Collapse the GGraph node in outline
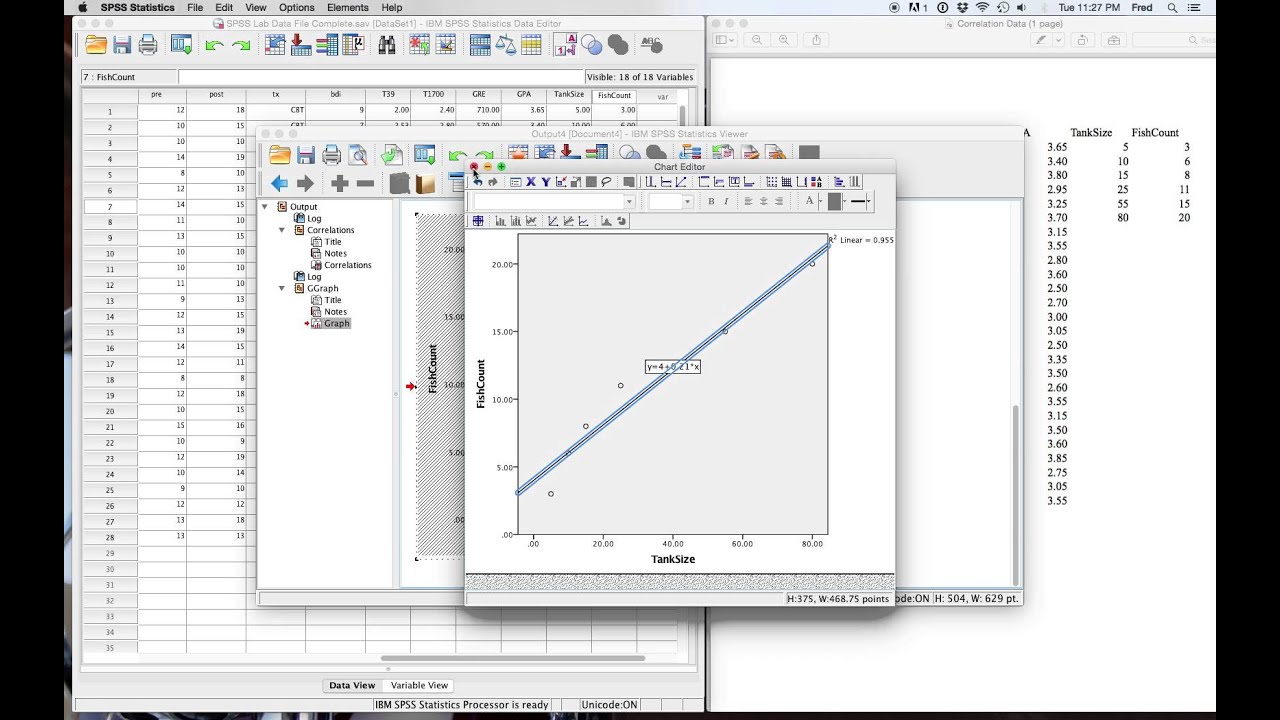 282,288
